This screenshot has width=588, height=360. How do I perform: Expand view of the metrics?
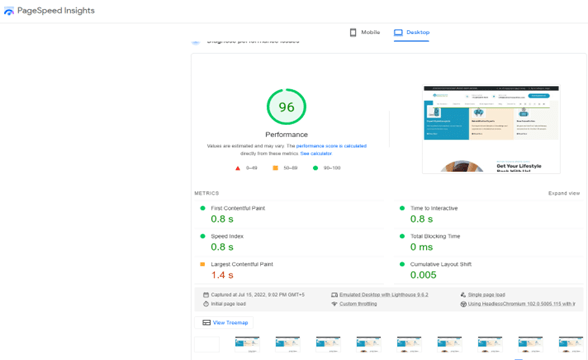pyautogui.click(x=564, y=193)
